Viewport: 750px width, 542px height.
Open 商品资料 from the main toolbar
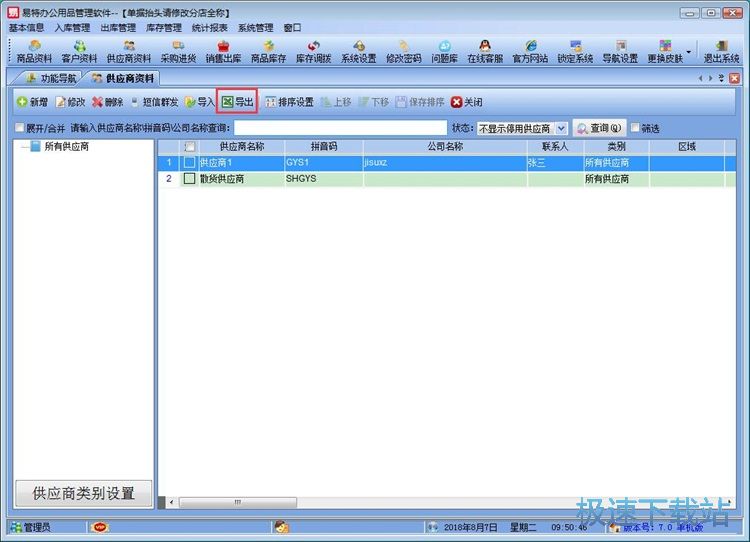click(x=34, y=52)
